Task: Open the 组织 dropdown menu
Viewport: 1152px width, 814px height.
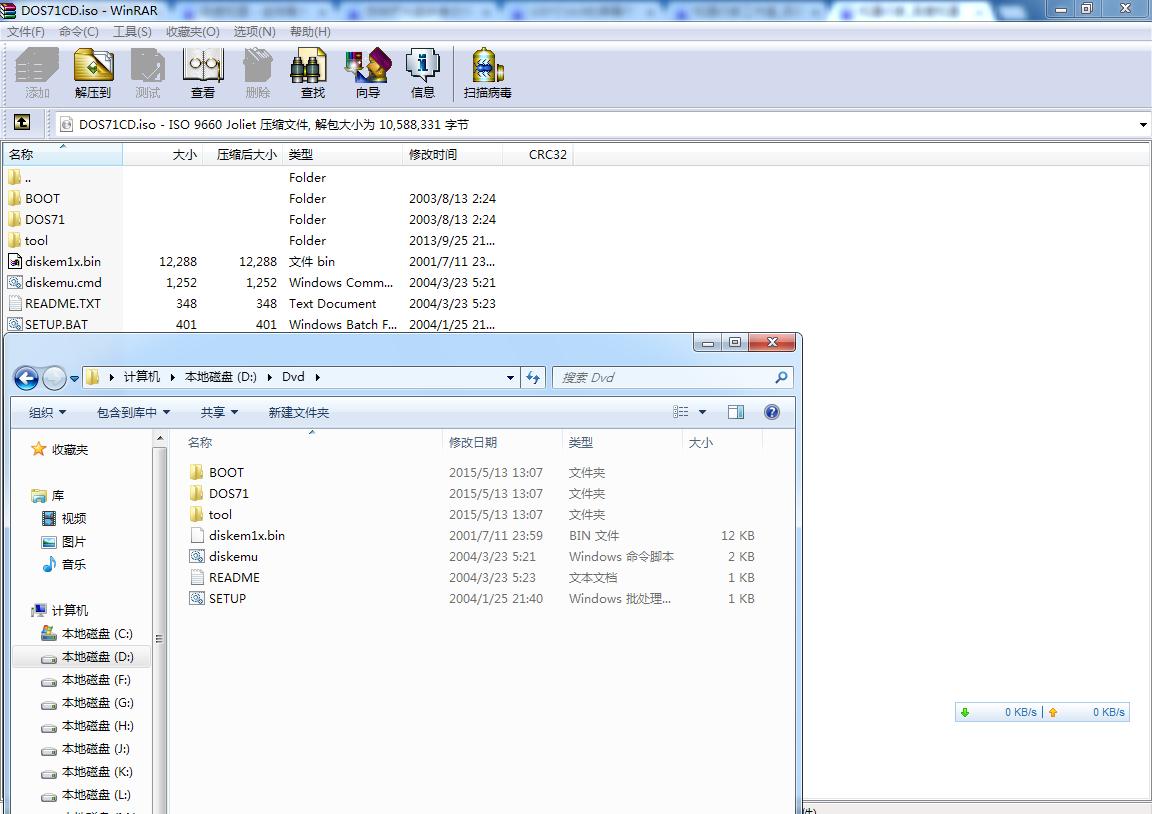Action: tap(47, 412)
